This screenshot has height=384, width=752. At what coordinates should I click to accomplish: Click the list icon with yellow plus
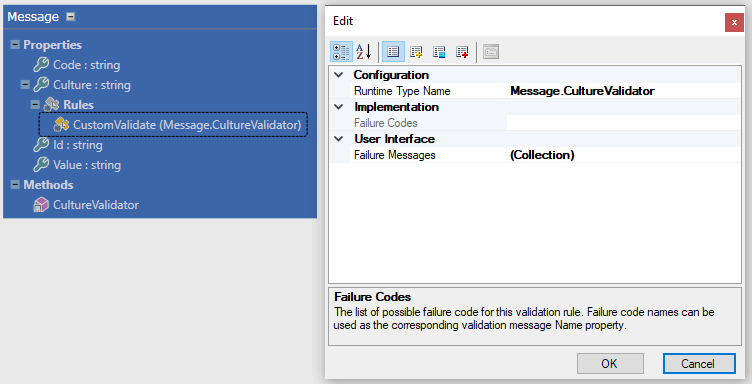tap(416, 52)
